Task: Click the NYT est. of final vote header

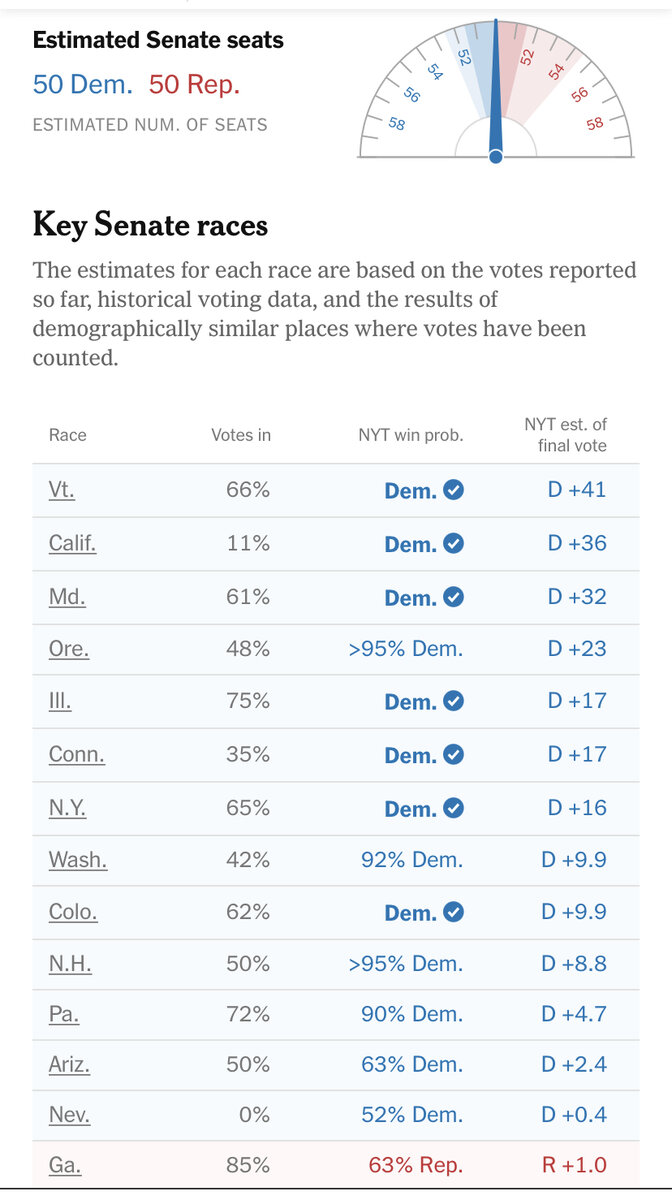Action: [565, 435]
